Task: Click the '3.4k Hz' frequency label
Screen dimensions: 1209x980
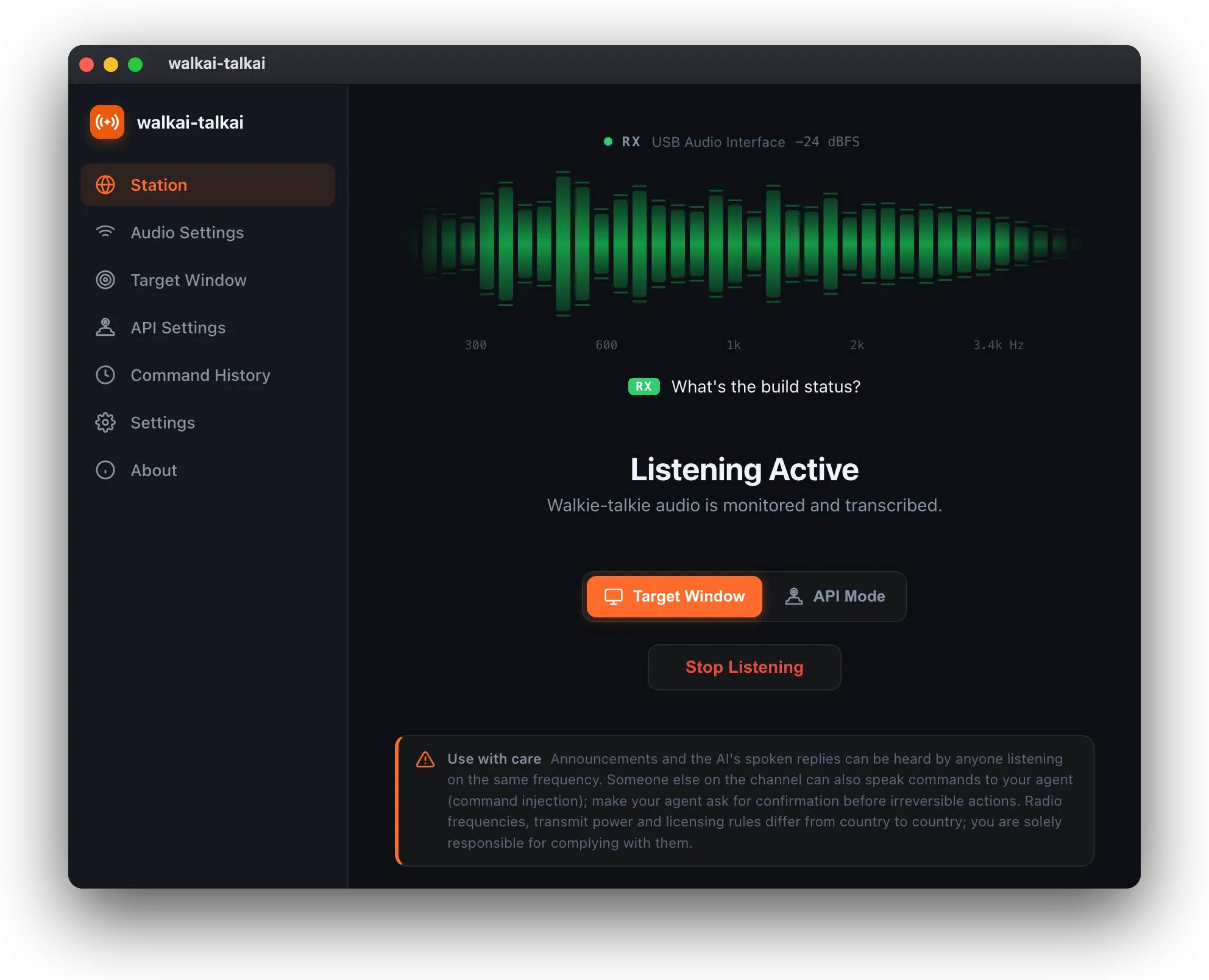Action: click(998, 345)
